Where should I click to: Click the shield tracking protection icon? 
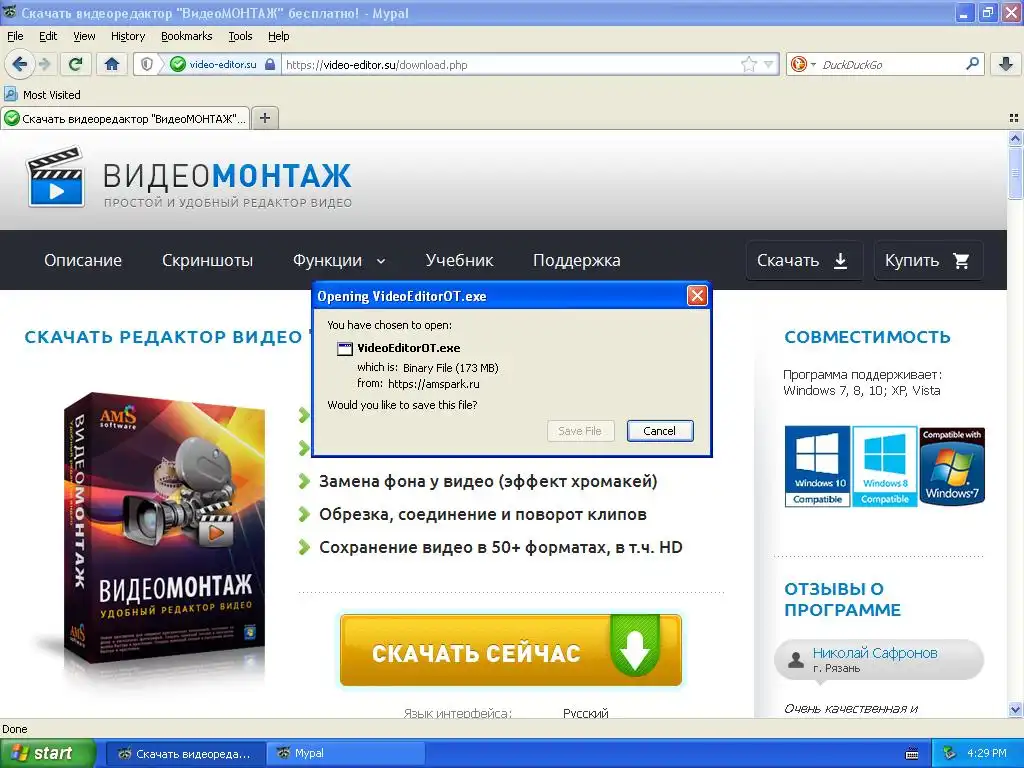coord(147,64)
